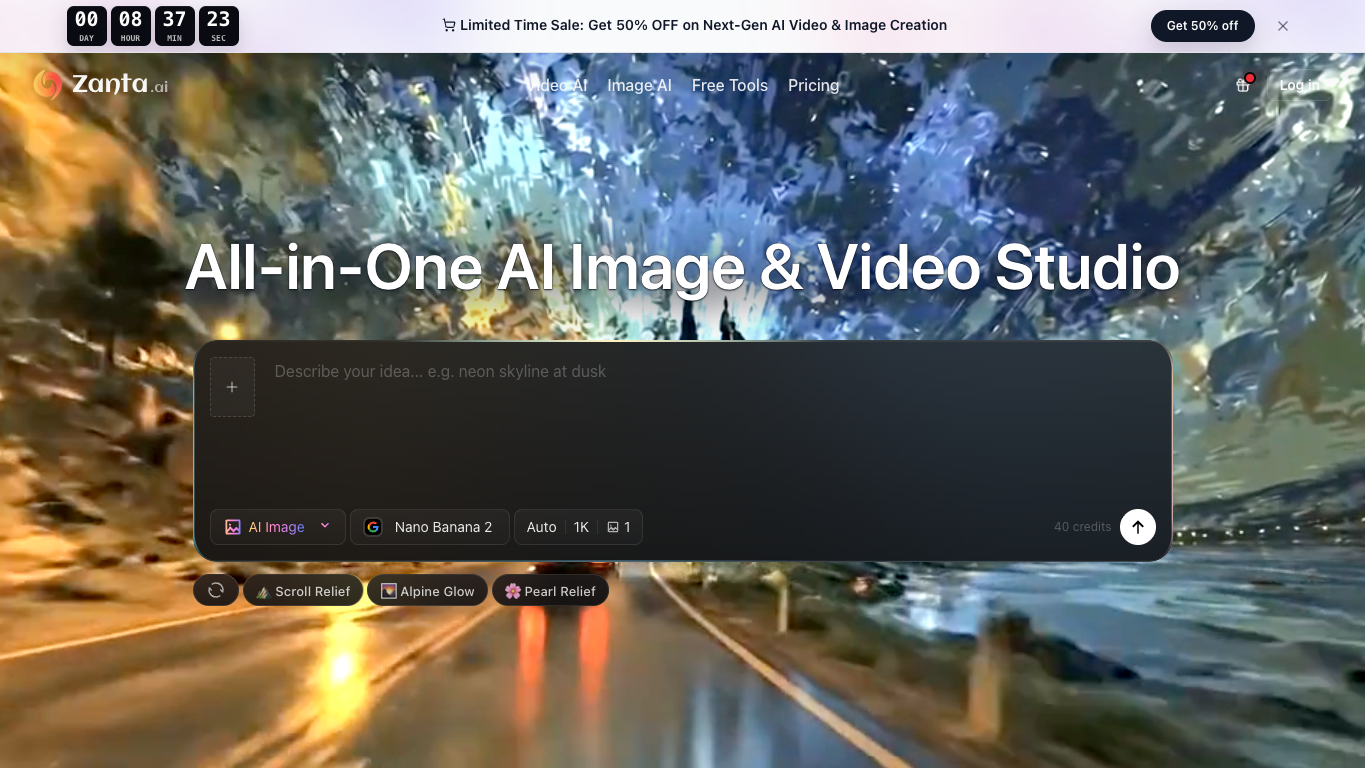
Task: Select the Scroll Relief suggestion chip
Action: pyautogui.click(x=303, y=591)
